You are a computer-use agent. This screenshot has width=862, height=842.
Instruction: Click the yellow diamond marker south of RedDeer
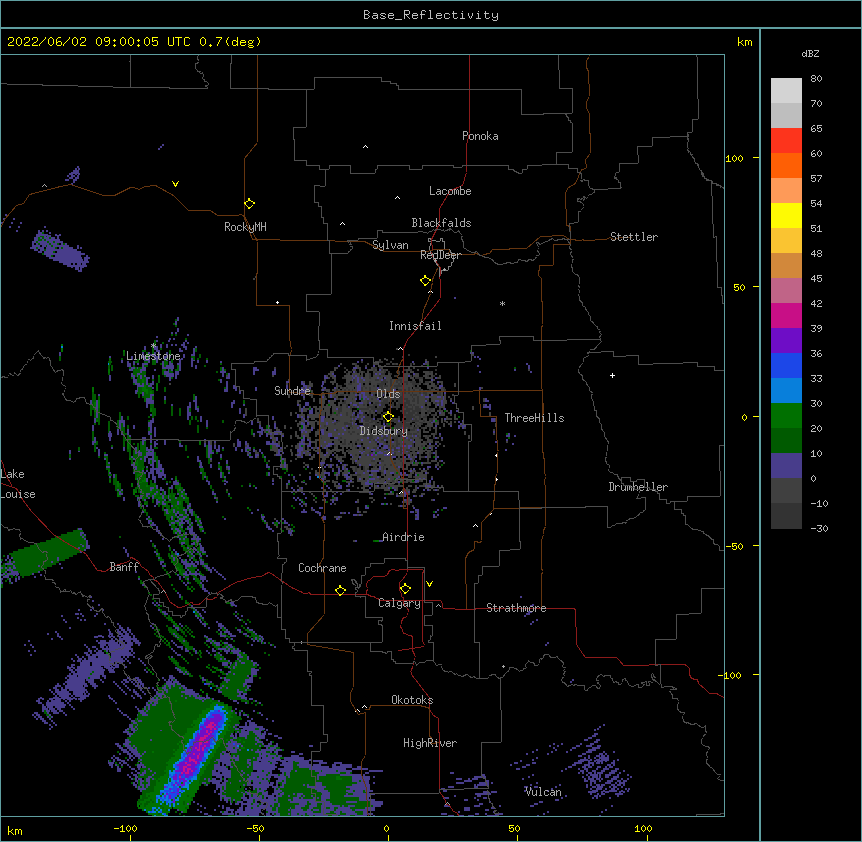[425, 281]
